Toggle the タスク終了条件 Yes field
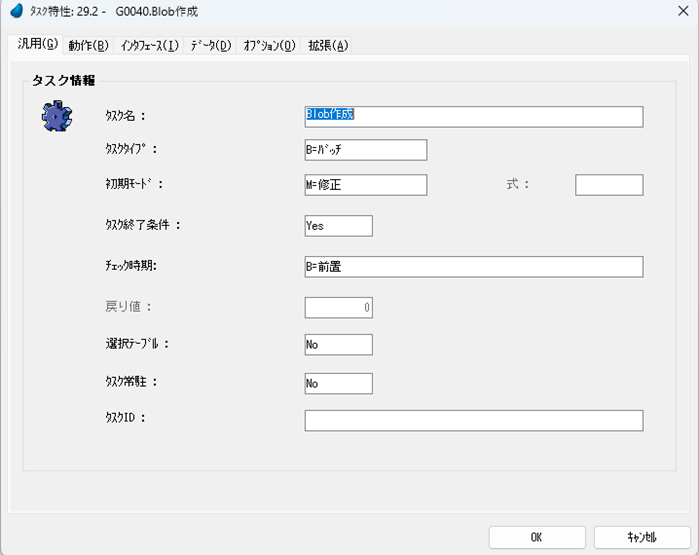 (x=338, y=226)
